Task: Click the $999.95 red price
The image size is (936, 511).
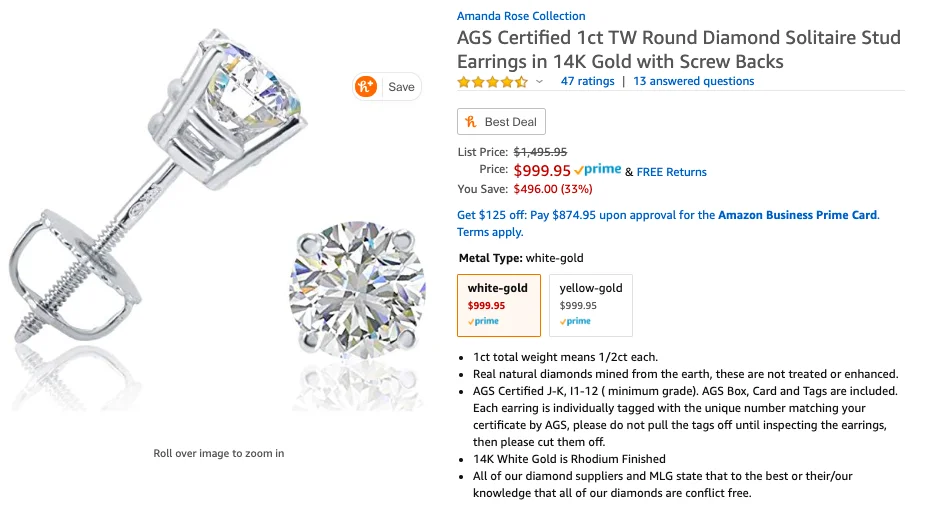Action: [542, 171]
